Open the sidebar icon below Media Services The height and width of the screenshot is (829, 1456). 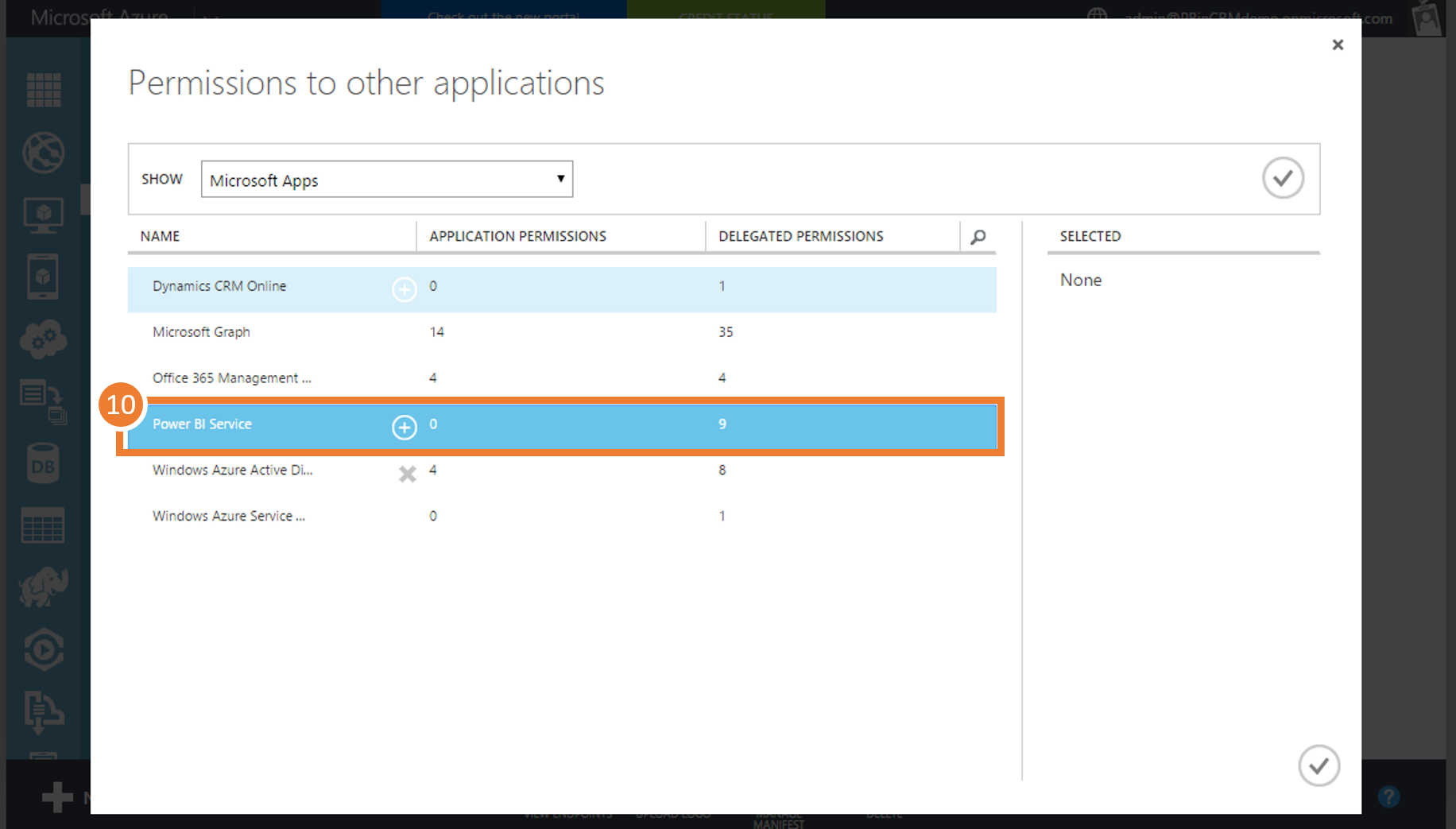pos(44,712)
